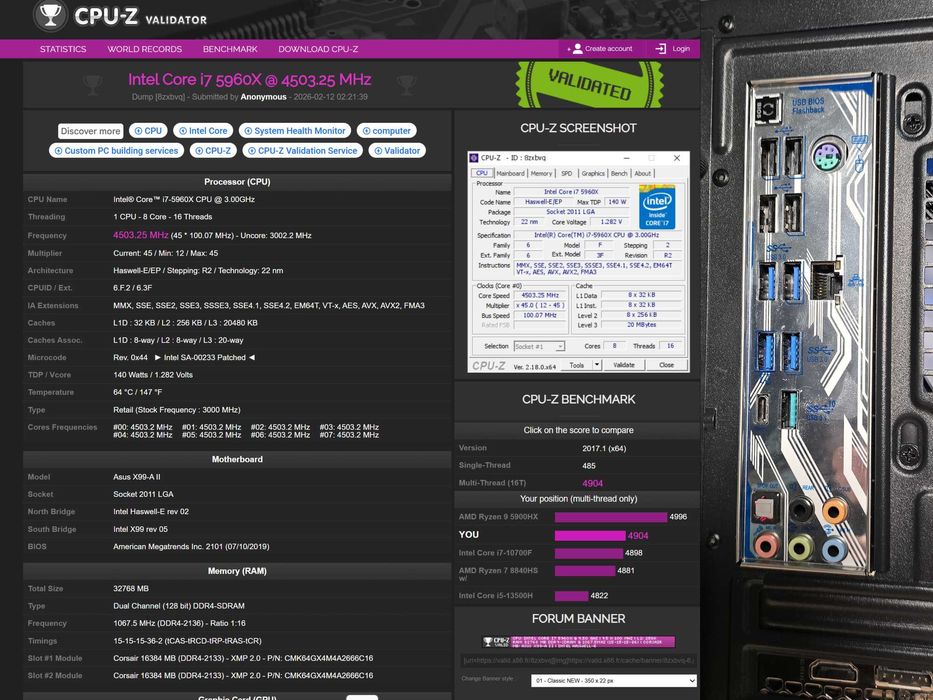Select the Graphics tab in CPU-Z screenshot

click(x=593, y=173)
